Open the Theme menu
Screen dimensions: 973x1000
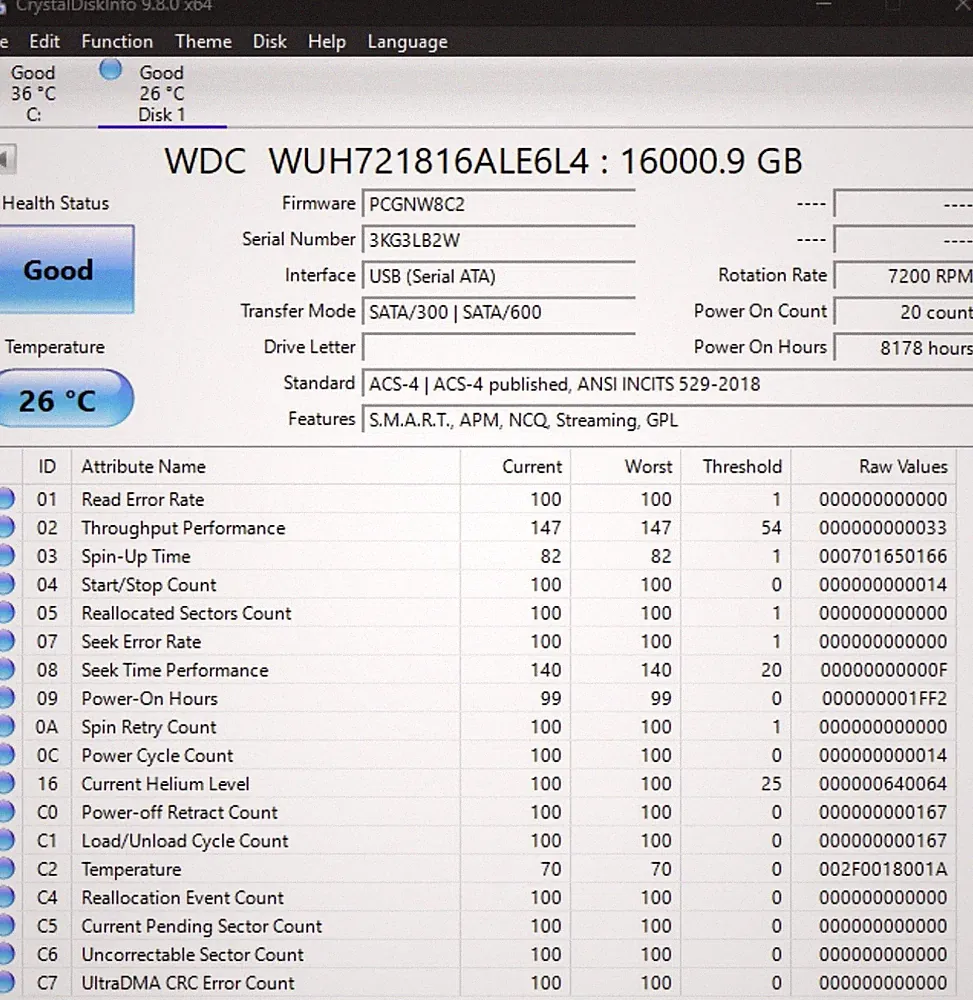[203, 41]
